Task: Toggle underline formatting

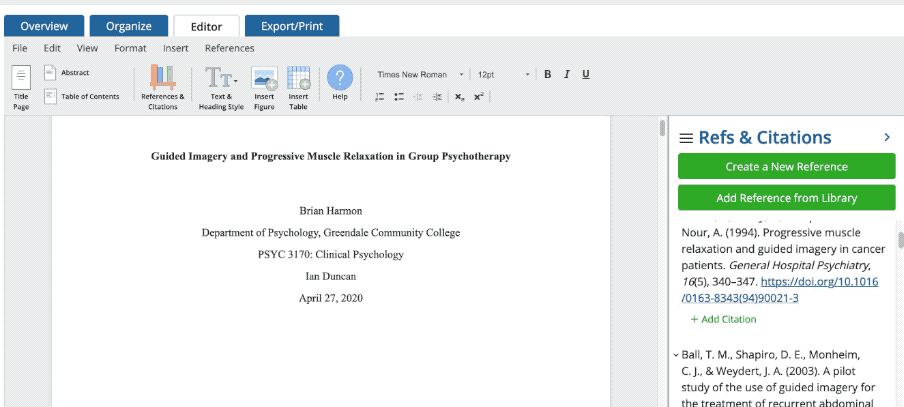Action: tap(585, 74)
